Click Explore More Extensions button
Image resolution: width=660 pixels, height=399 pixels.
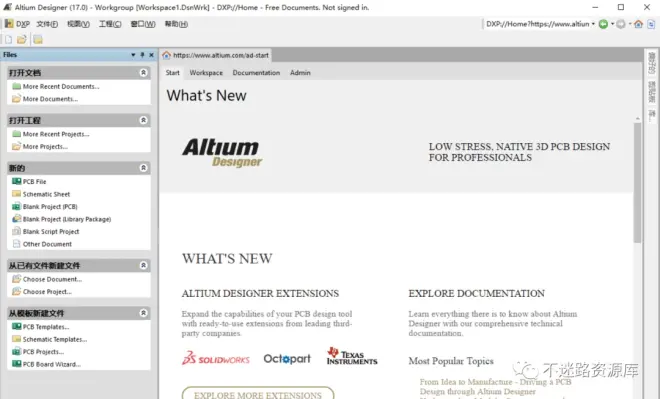click(x=258, y=394)
